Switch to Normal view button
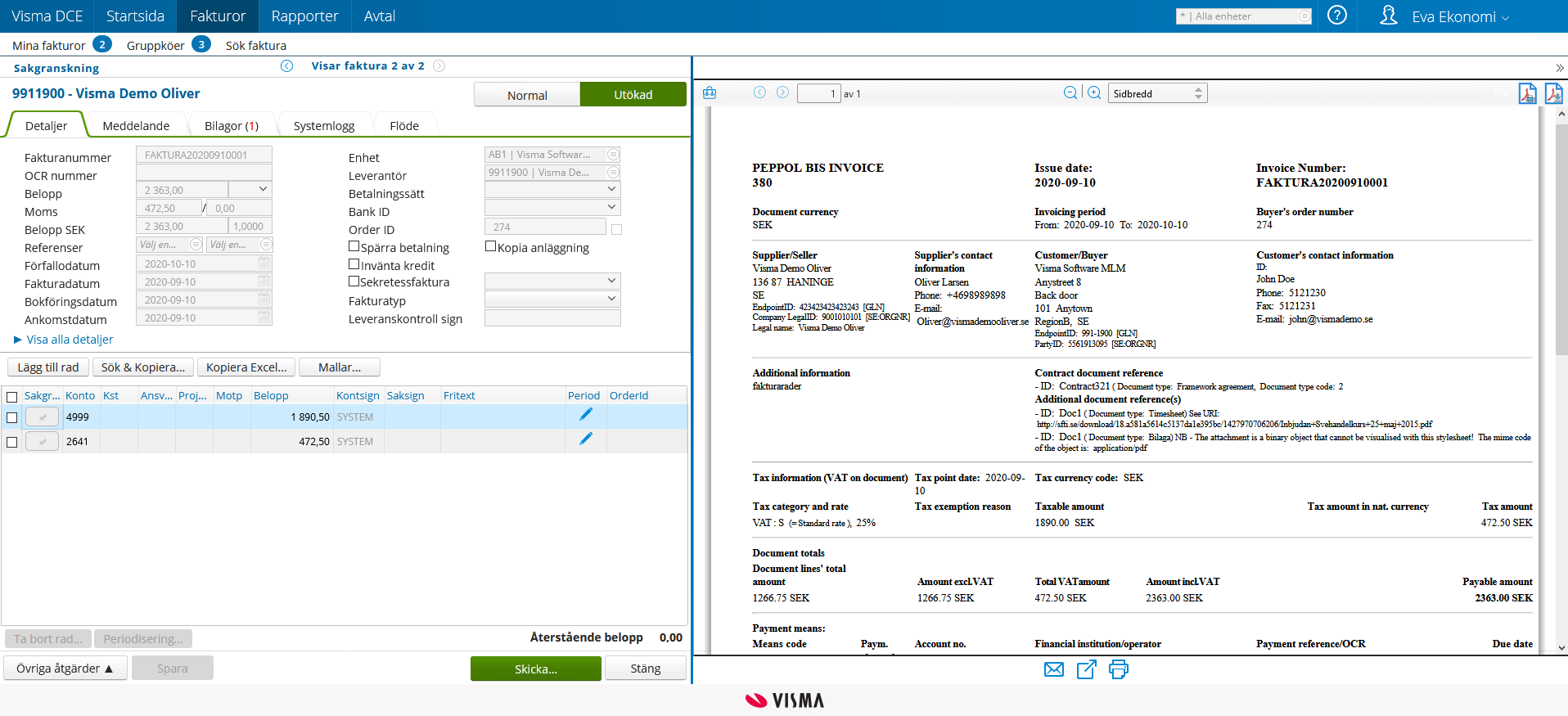 (527, 95)
